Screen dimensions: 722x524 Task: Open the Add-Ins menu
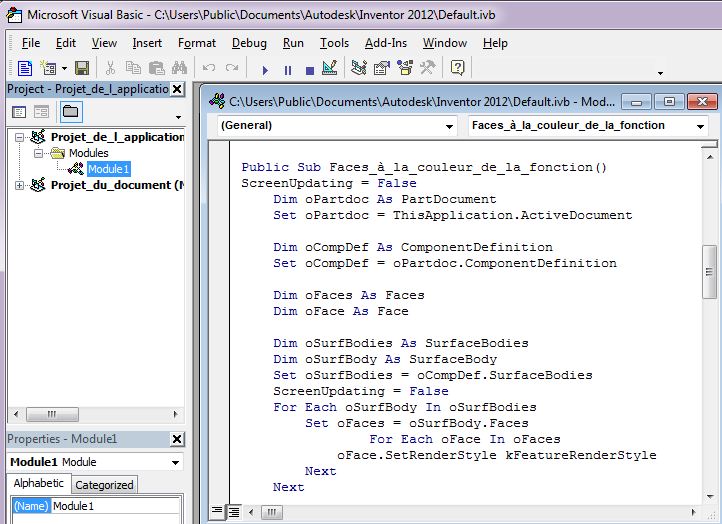[x=386, y=43]
